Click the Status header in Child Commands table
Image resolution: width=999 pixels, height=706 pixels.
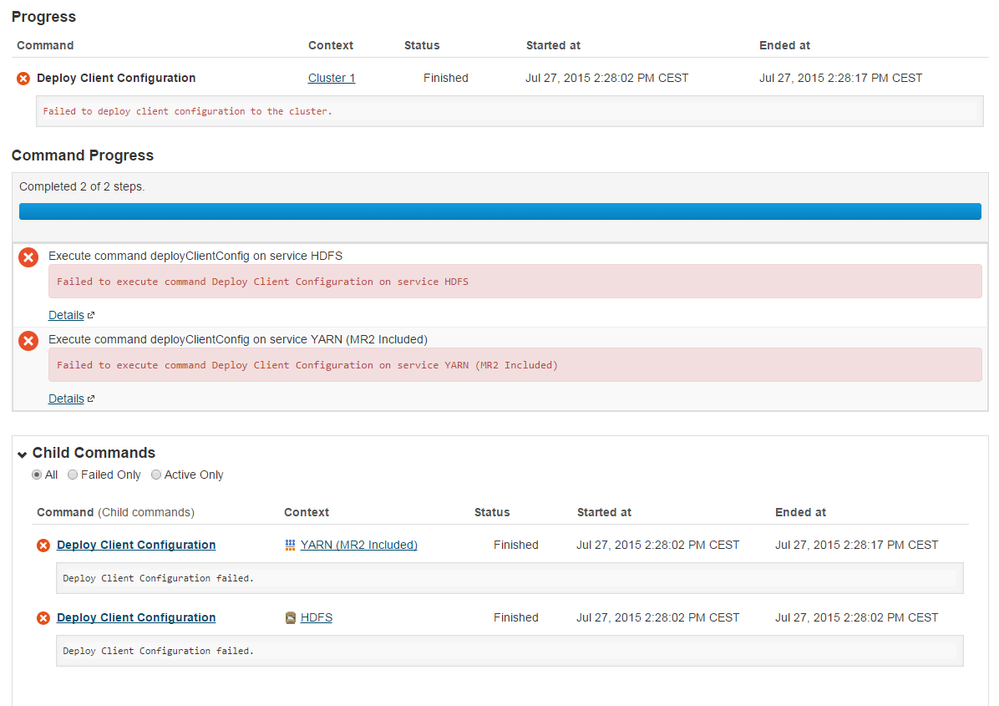492,512
